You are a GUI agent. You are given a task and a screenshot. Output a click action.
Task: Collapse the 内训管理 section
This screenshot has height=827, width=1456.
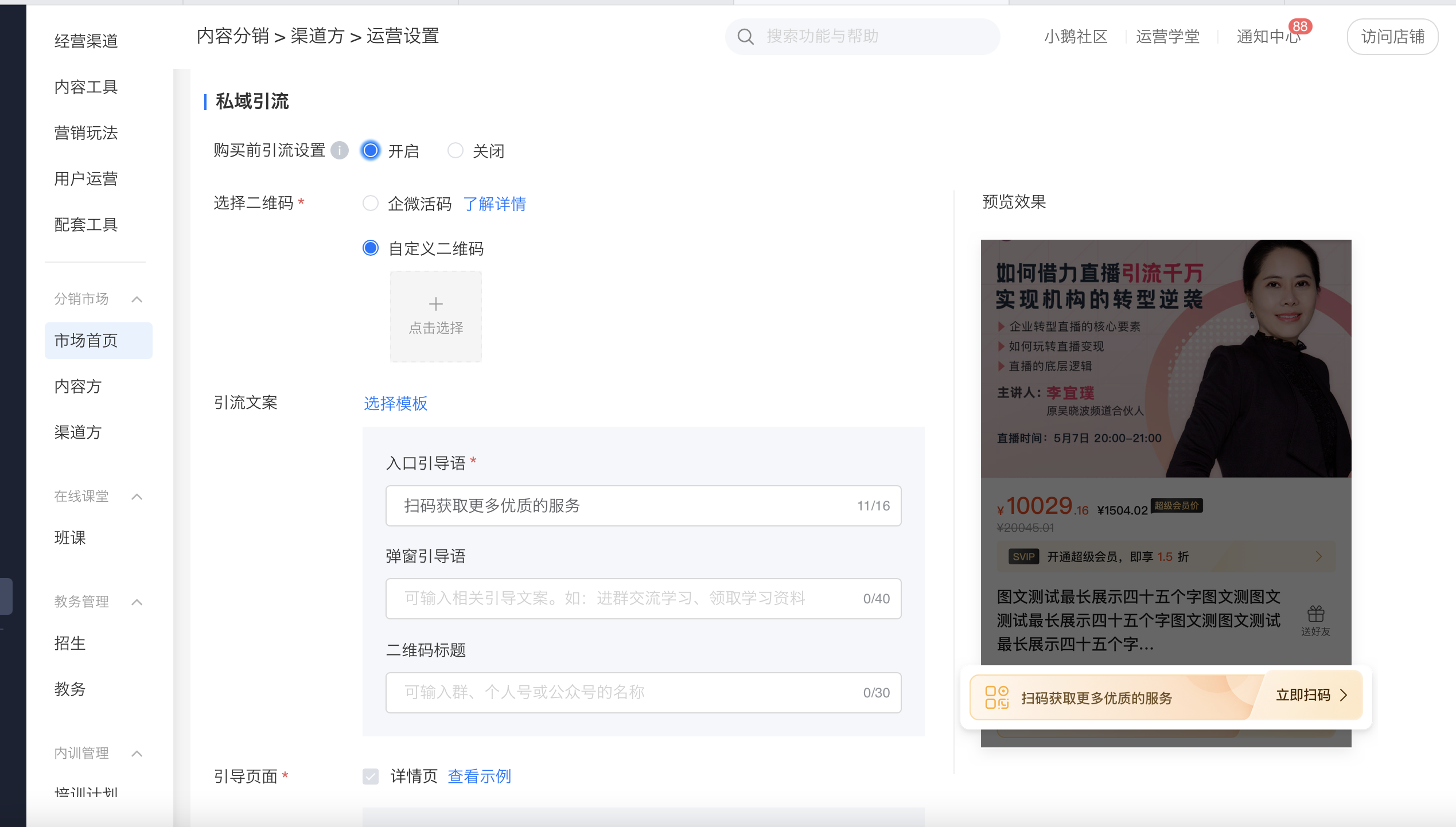(x=137, y=754)
